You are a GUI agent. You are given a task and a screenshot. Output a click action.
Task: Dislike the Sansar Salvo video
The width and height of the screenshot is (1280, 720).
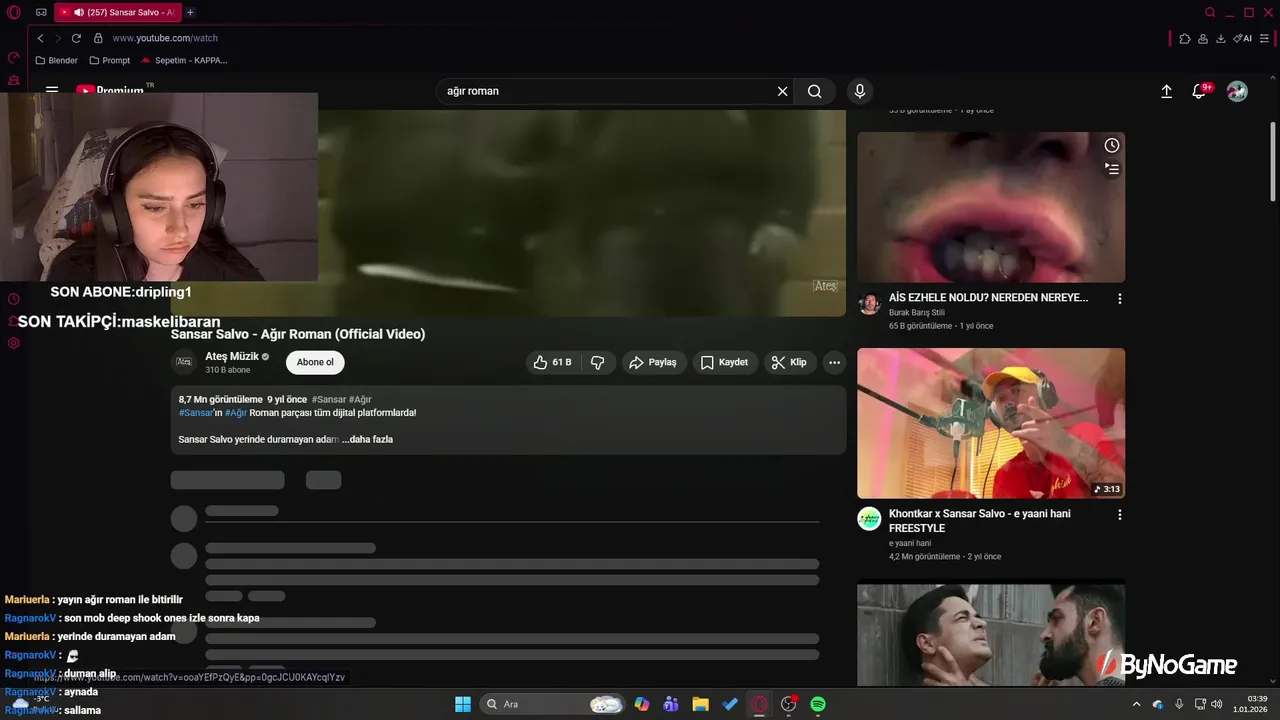[x=598, y=362]
